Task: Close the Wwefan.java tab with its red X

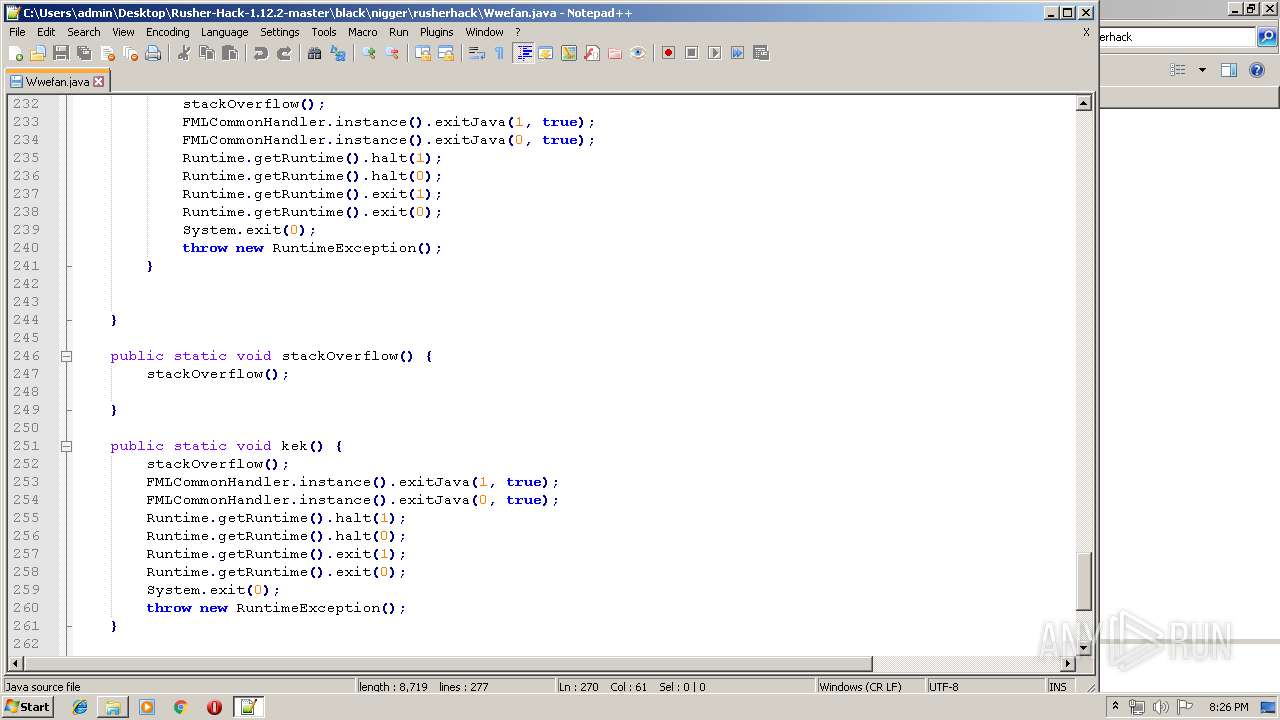Action: [x=98, y=82]
